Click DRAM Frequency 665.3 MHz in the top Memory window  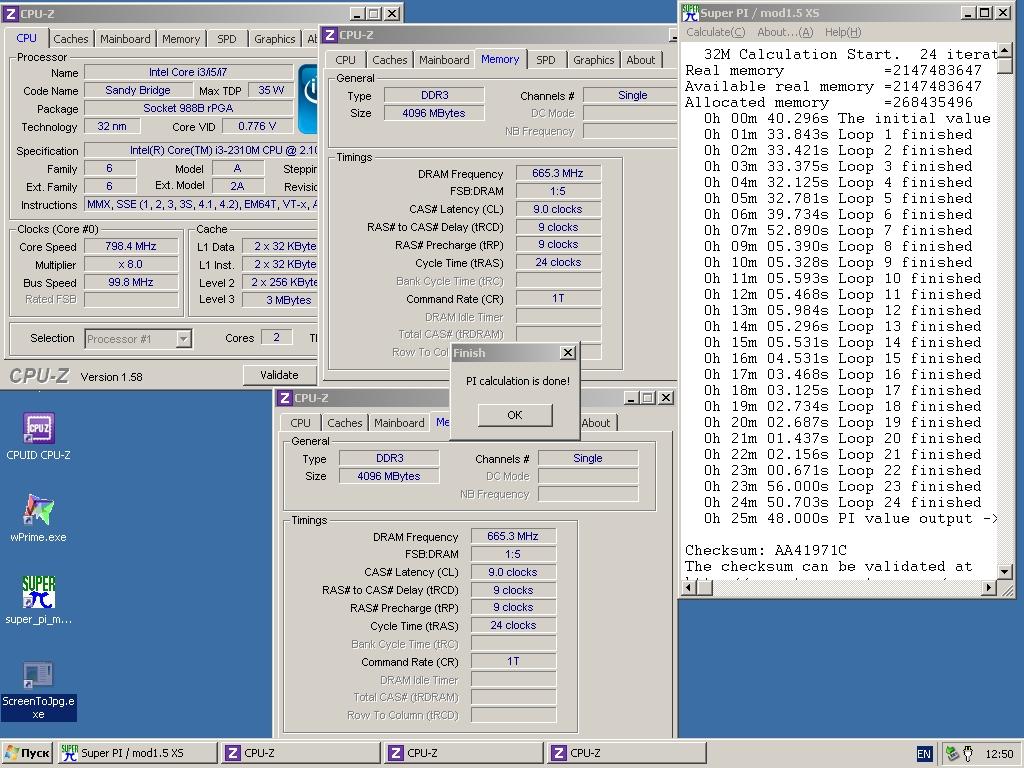coord(558,173)
